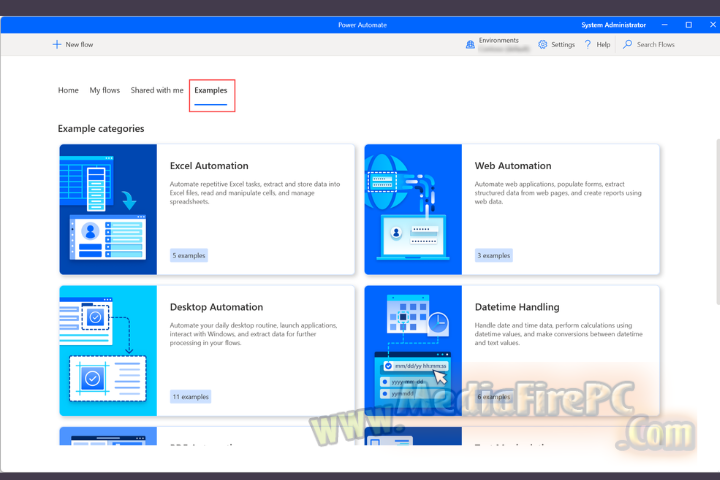Click the New flow button label
This screenshot has width=720, height=480.
pos(79,45)
